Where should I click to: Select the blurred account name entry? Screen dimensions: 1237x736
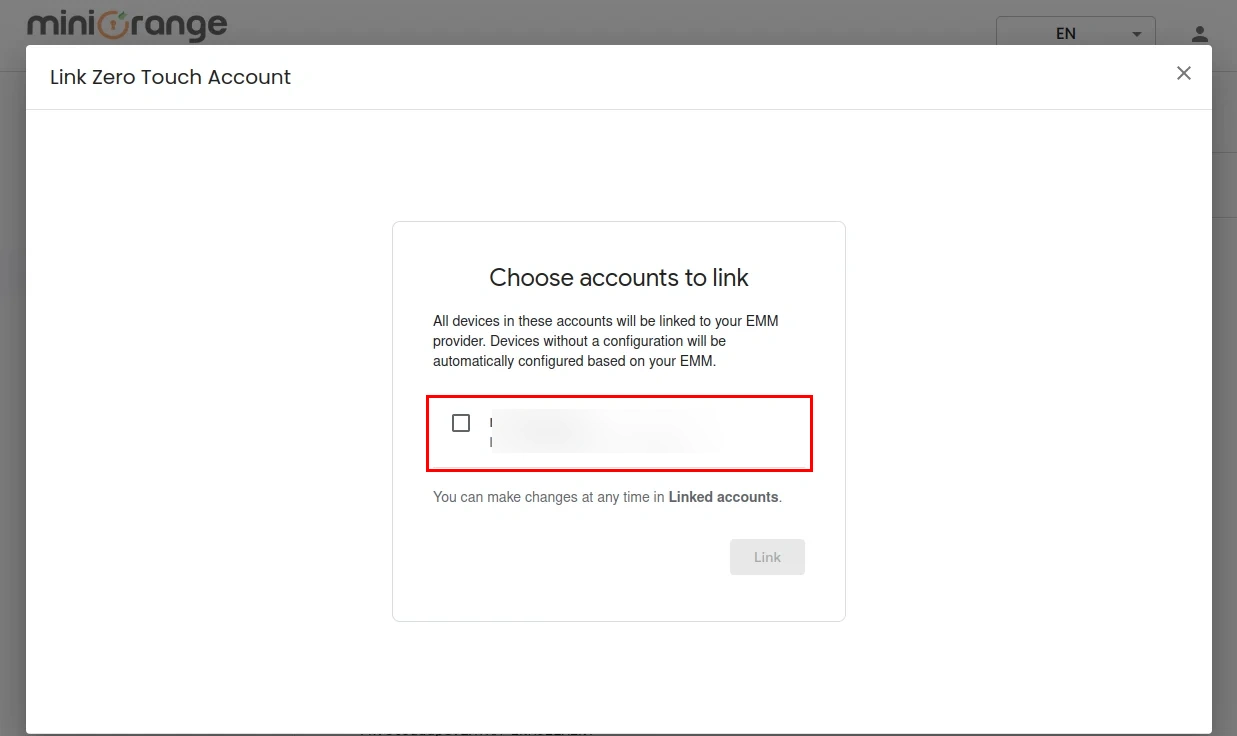point(600,432)
